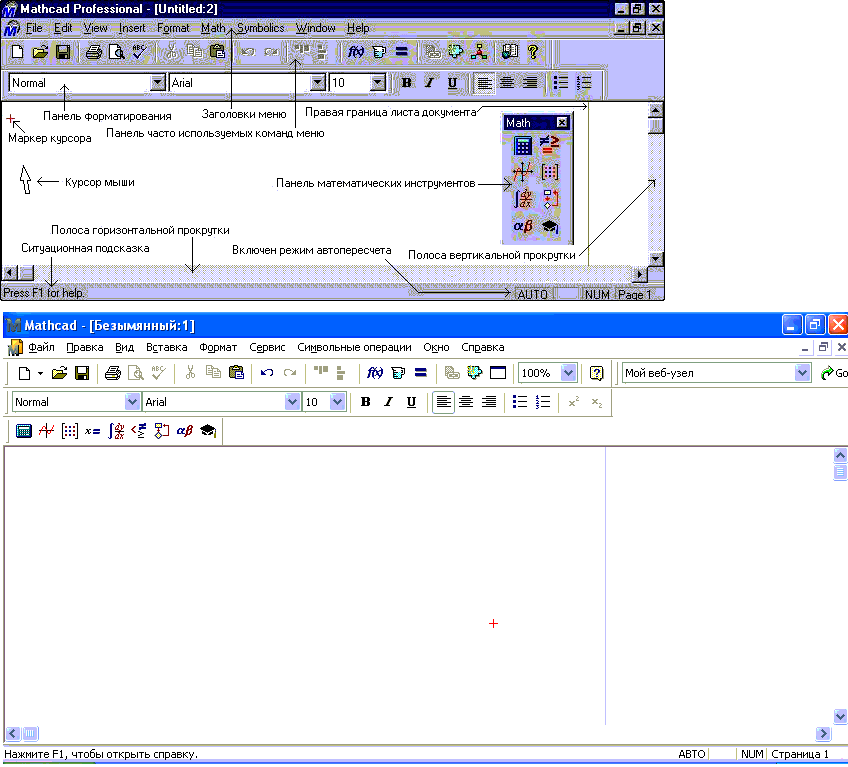
Task: Open Print Preview in Mathcad Professional toolbar
Action: coord(116,52)
